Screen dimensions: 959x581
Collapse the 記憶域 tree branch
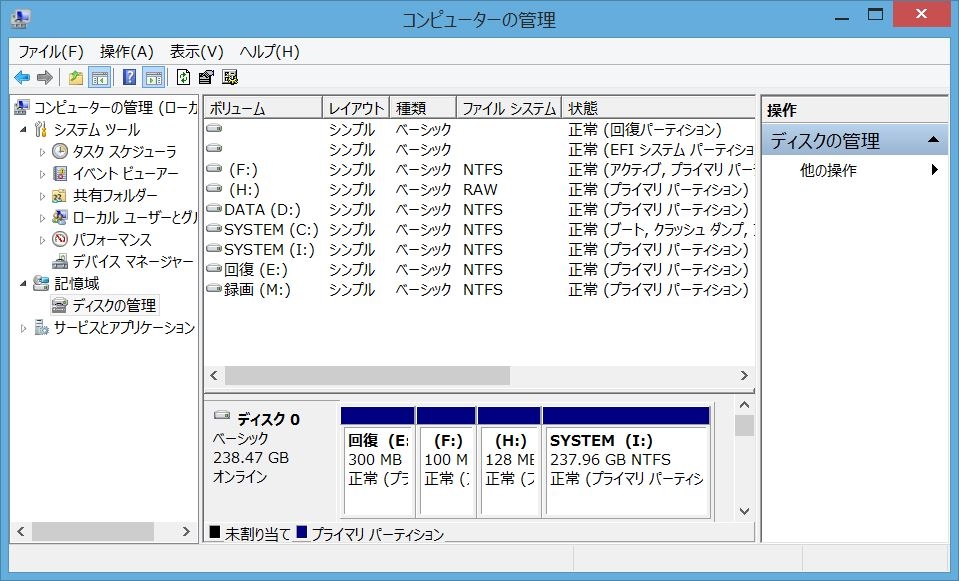(23, 284)
